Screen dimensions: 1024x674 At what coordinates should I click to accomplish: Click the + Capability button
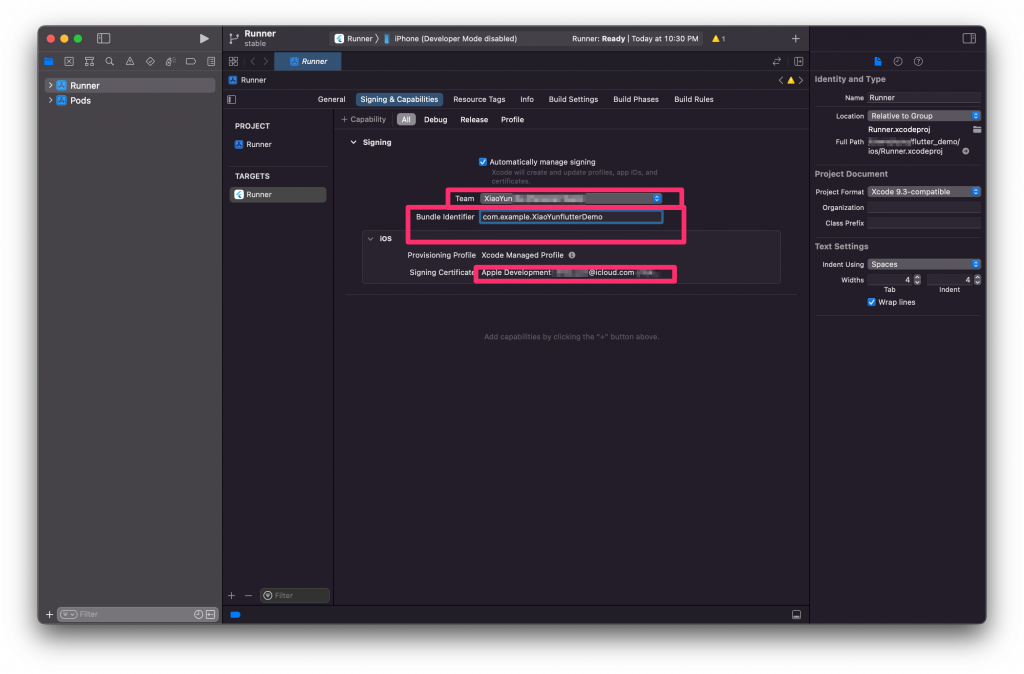pyautogui.click(x=364, y=120)
